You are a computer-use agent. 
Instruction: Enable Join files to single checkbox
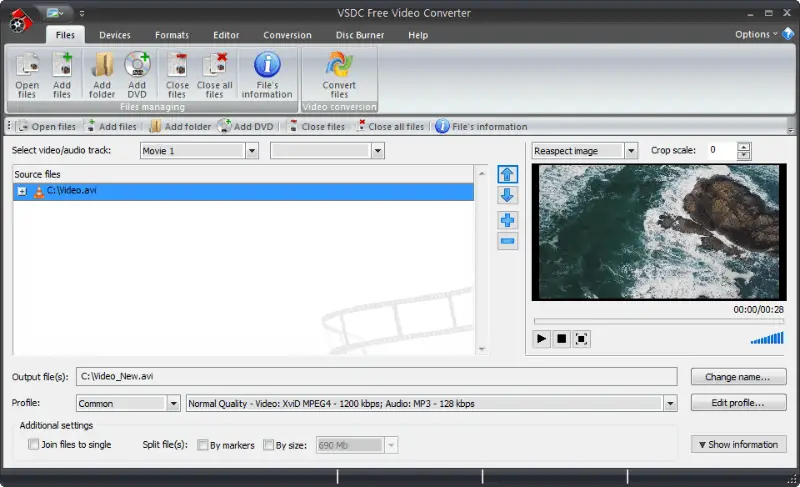34,444
